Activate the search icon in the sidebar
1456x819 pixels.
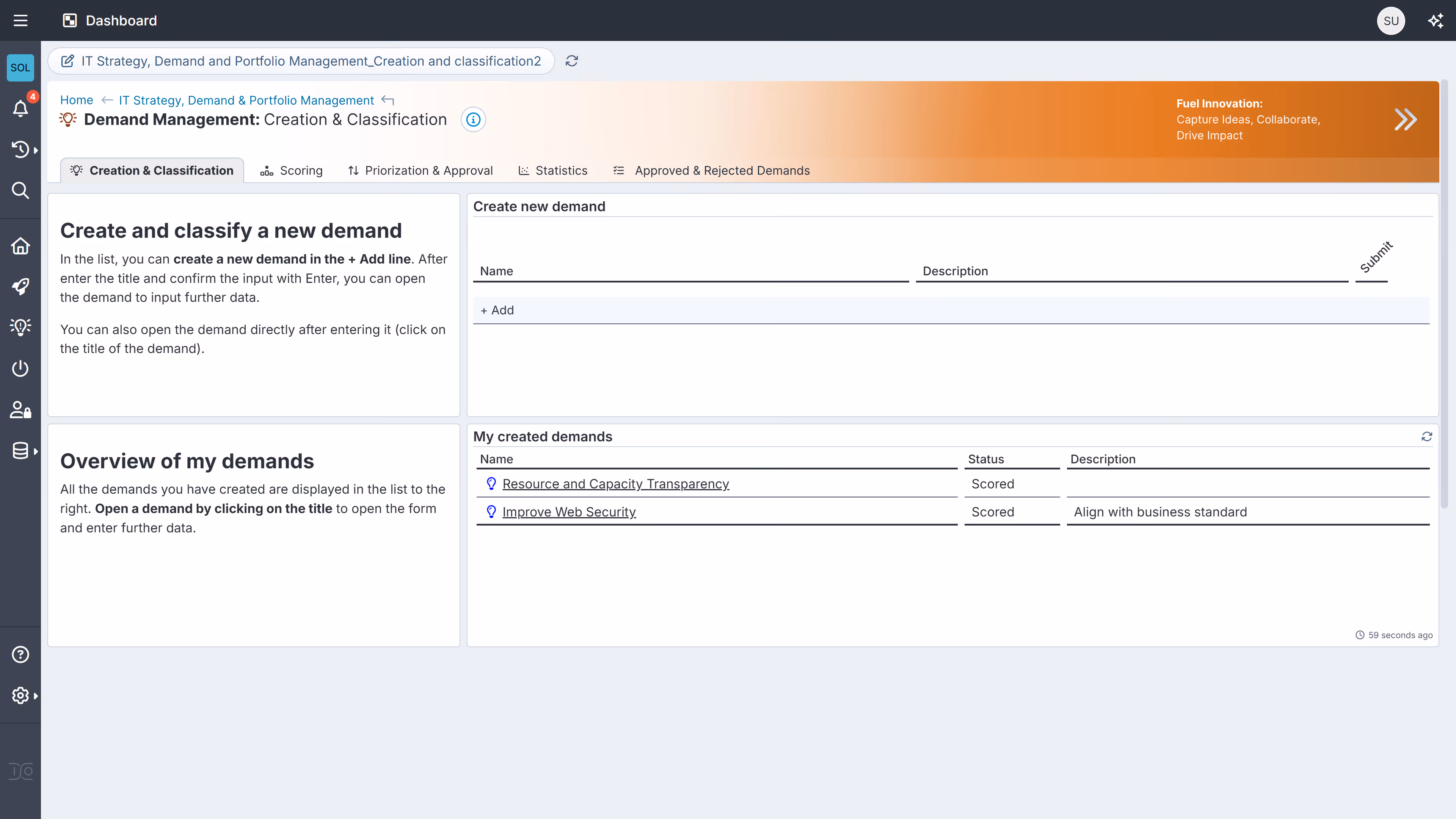pyautogui.click(x=20, y=190)
